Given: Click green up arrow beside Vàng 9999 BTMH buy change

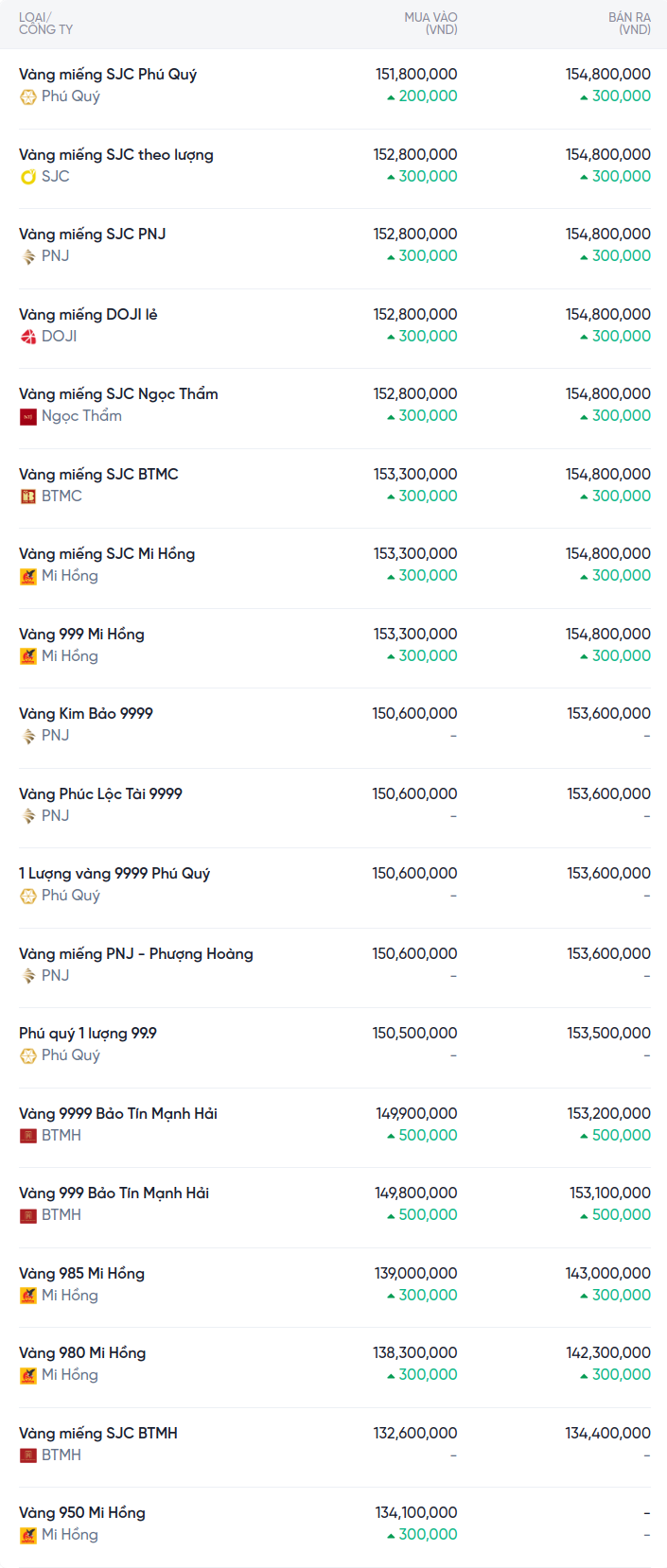Looking at the screenshot, I should click(391, 1136).
